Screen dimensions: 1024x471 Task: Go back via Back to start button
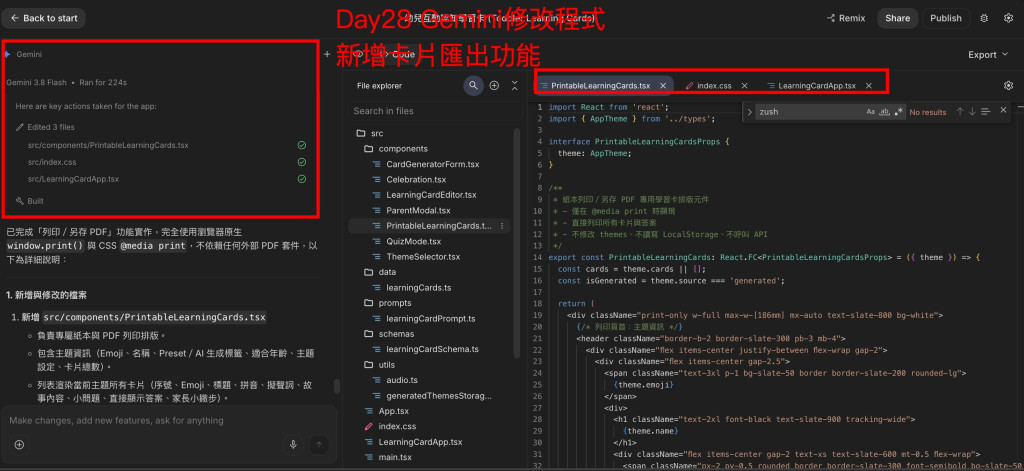(43, 18)
